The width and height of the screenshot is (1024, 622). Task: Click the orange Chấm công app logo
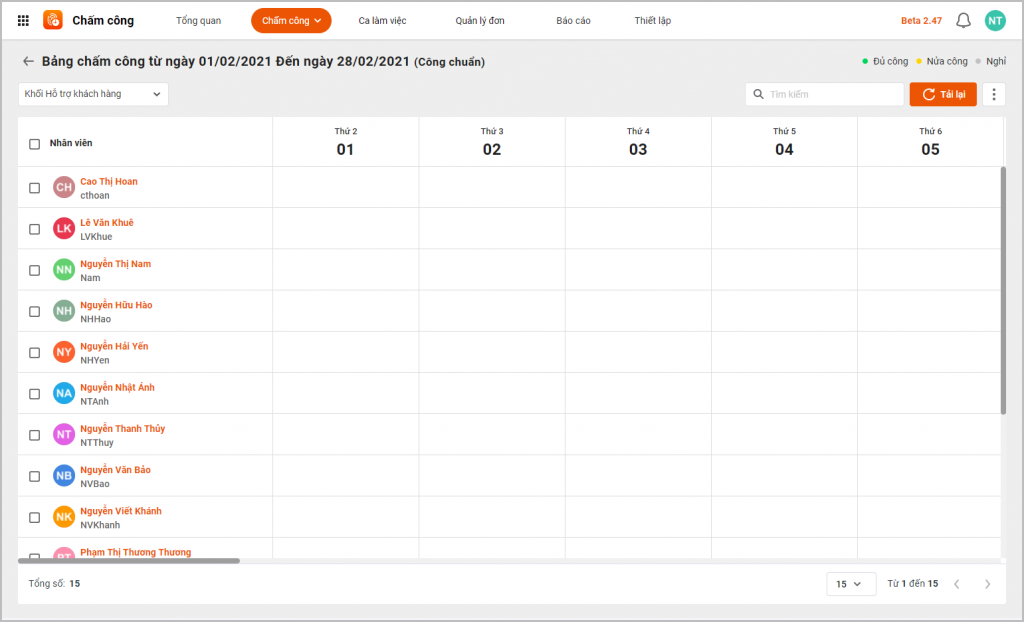pyautogui.click(x=53, y=20)
